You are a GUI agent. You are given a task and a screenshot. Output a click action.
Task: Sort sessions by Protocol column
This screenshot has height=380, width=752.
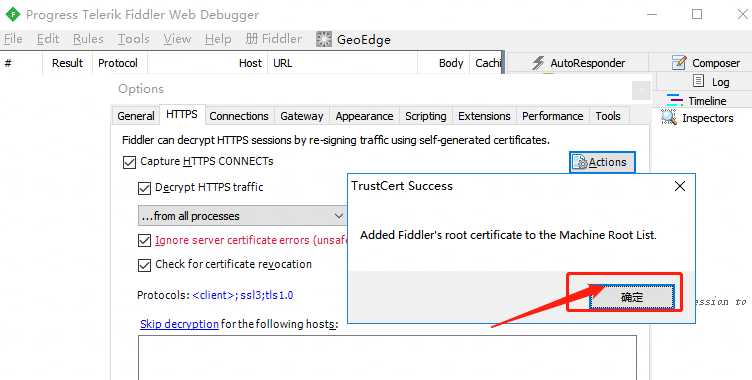coord(118,63)
